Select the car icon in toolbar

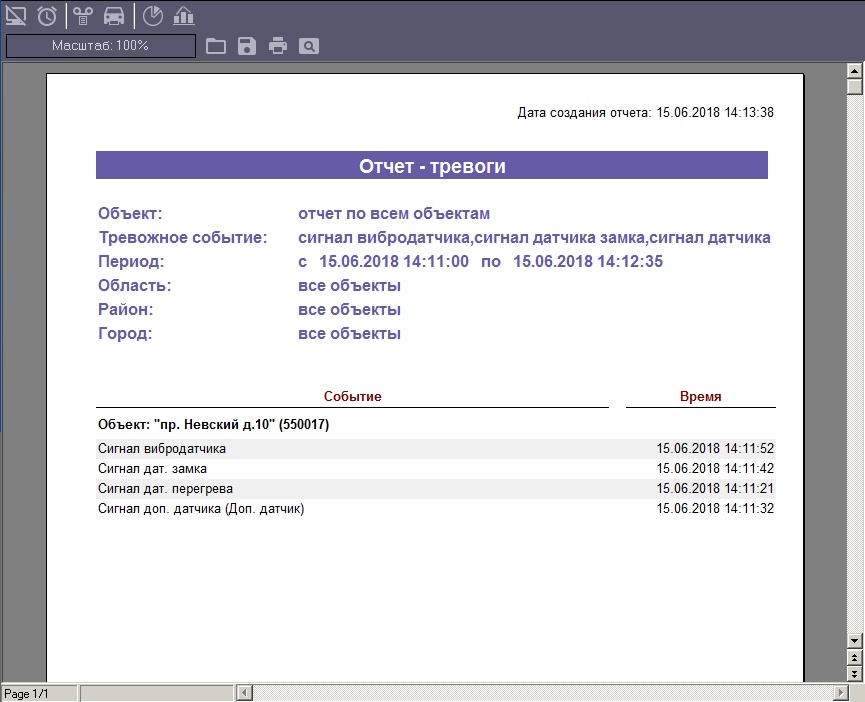click(114, 15)
